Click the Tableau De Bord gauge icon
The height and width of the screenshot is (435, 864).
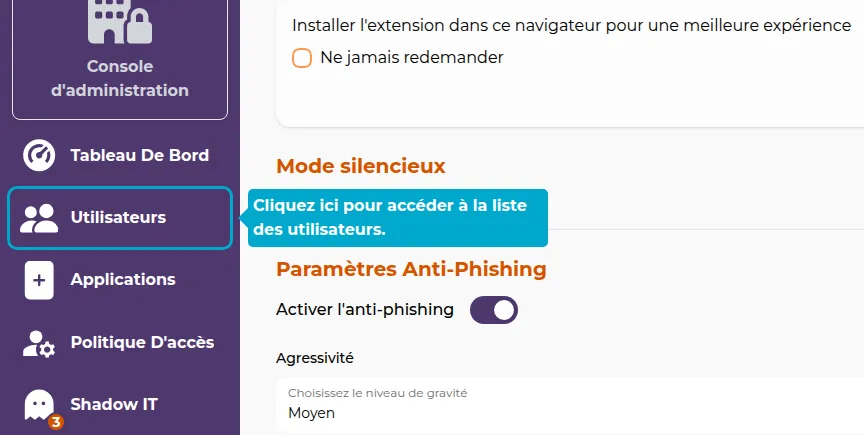[39, 156]
